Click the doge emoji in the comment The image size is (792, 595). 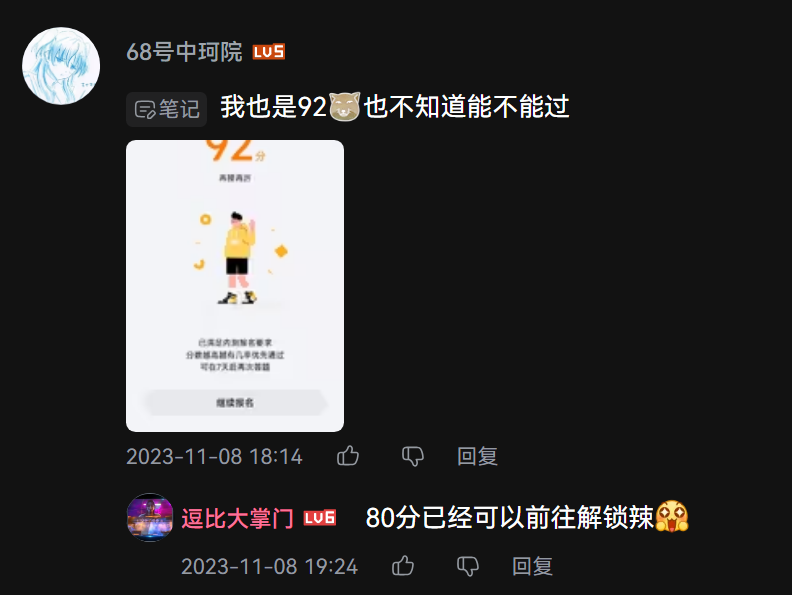click(x=344, y=107)
